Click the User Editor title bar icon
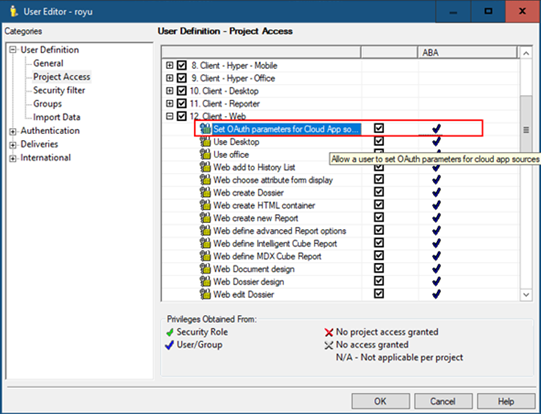Image resolution: width=541 pixels, height=414 pixels. (x=14, y=11)
